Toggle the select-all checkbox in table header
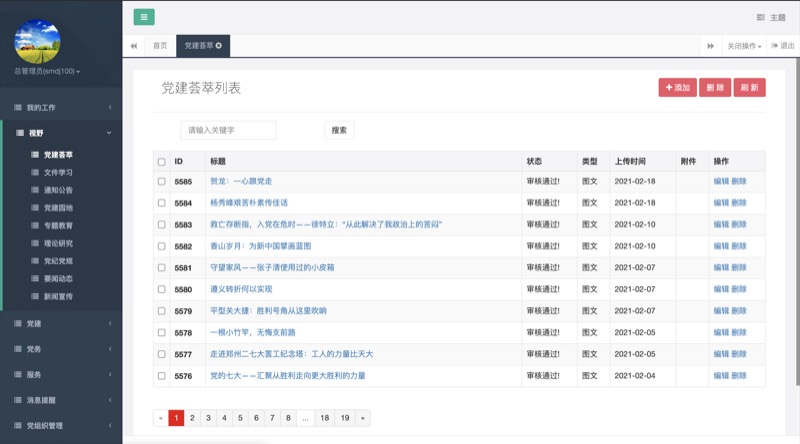The width and height of the screenshot is (800, 444). (x=162, y=162)
